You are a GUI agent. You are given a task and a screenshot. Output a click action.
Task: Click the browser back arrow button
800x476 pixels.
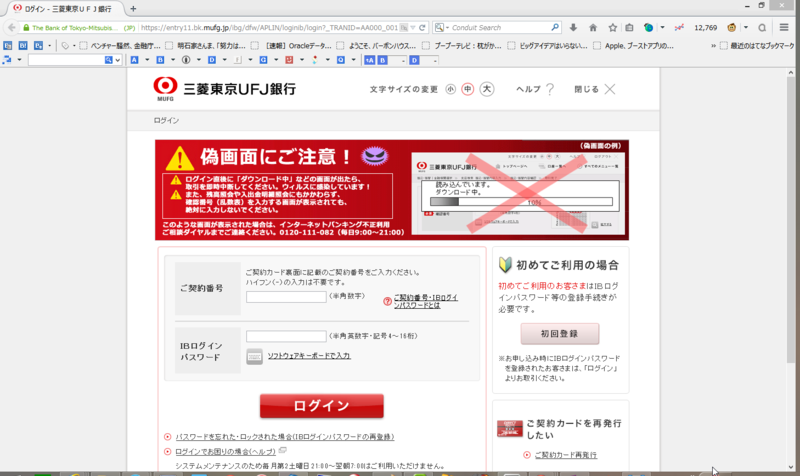11,28
